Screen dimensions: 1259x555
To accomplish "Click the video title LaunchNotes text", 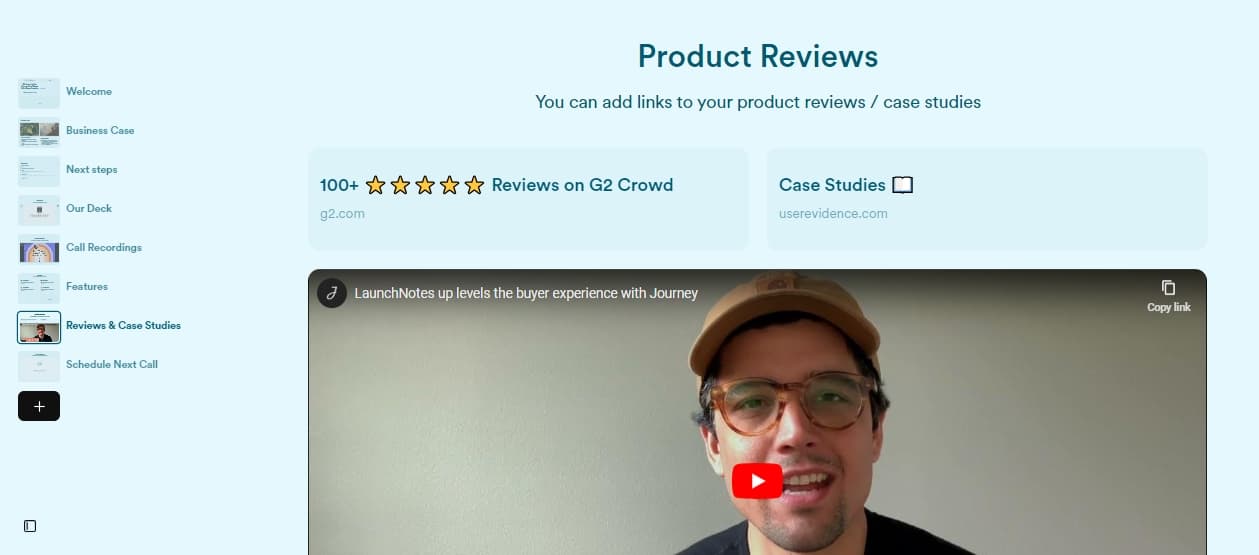I will coord(526,293).
